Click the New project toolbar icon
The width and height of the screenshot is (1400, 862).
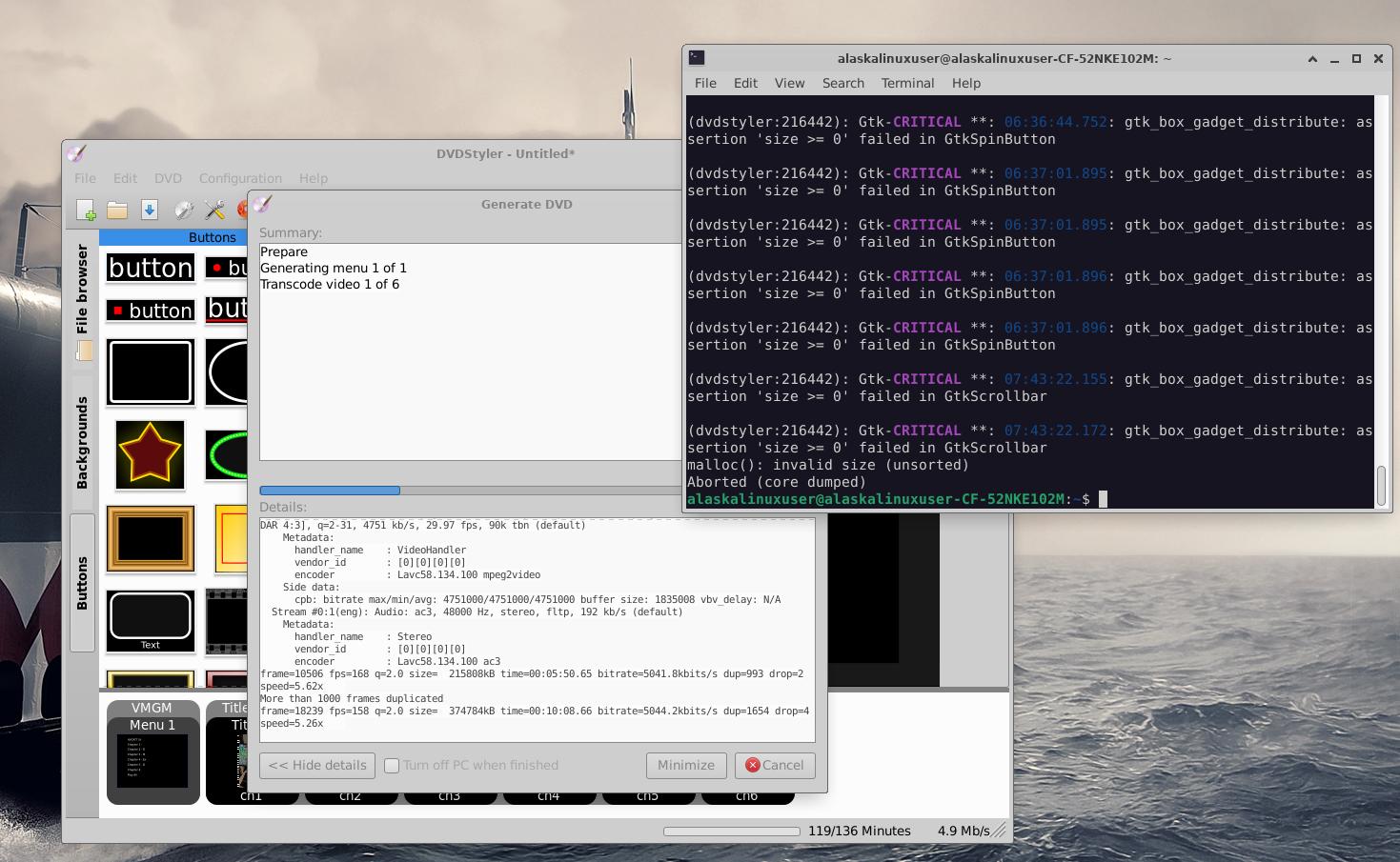[x=86, y=210]
